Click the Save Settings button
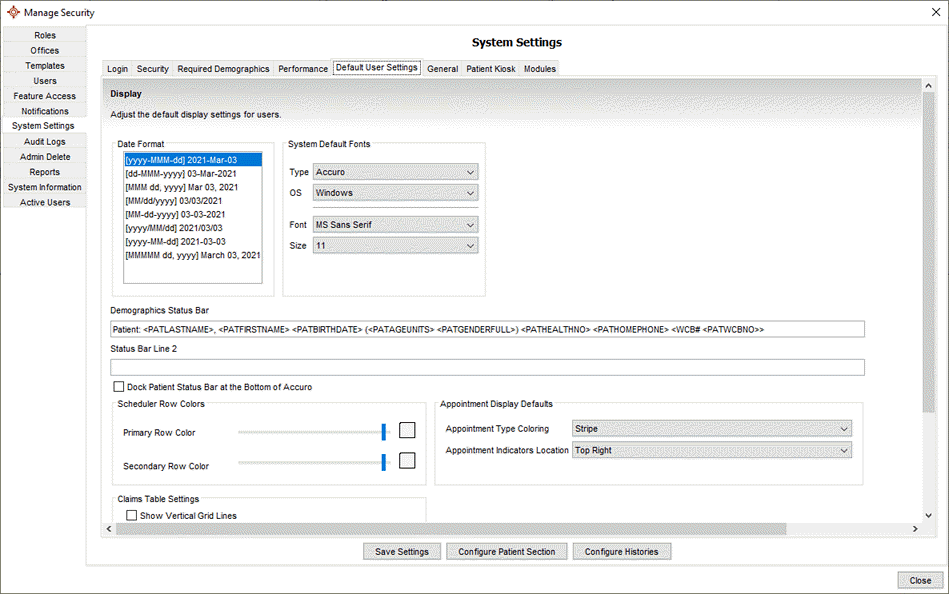 click(x=402, y=552)
